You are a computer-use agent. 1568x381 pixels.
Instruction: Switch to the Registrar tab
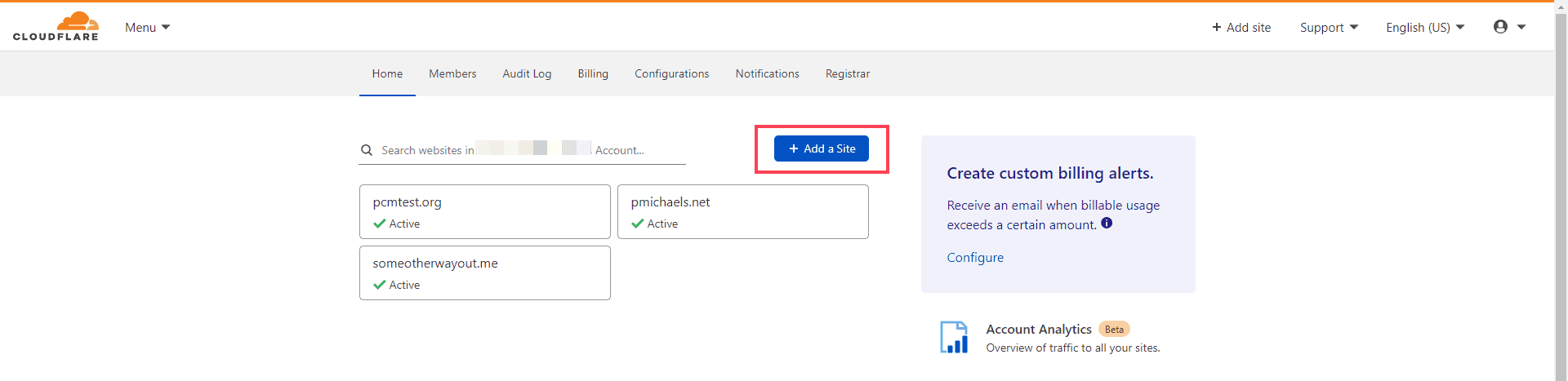click(847, 73)
